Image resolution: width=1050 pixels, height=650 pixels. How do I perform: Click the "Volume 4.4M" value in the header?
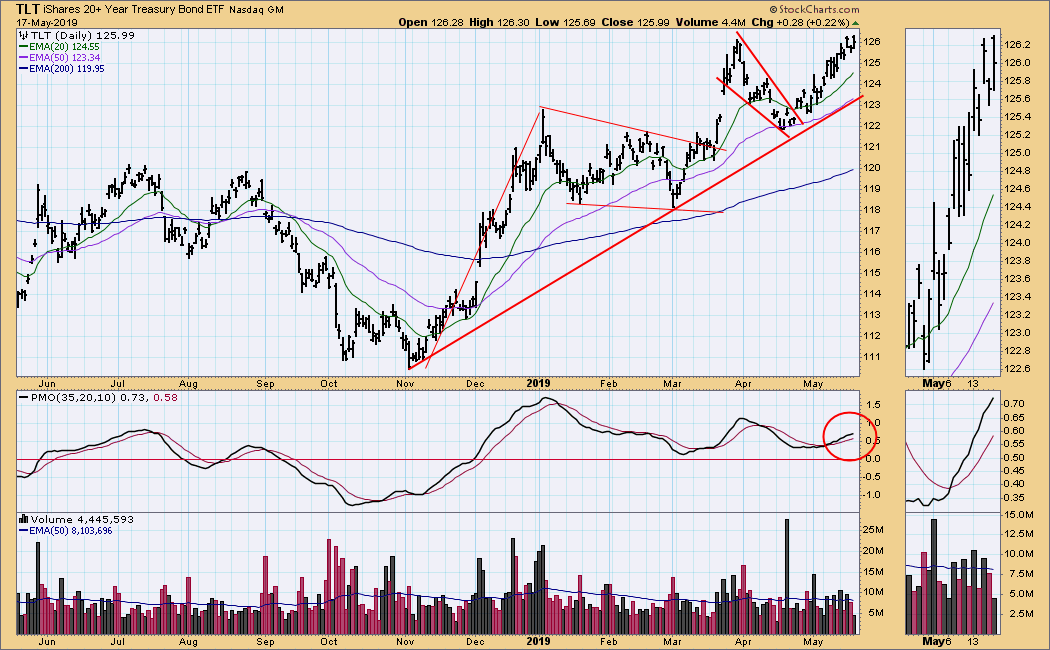click(710, 22)
